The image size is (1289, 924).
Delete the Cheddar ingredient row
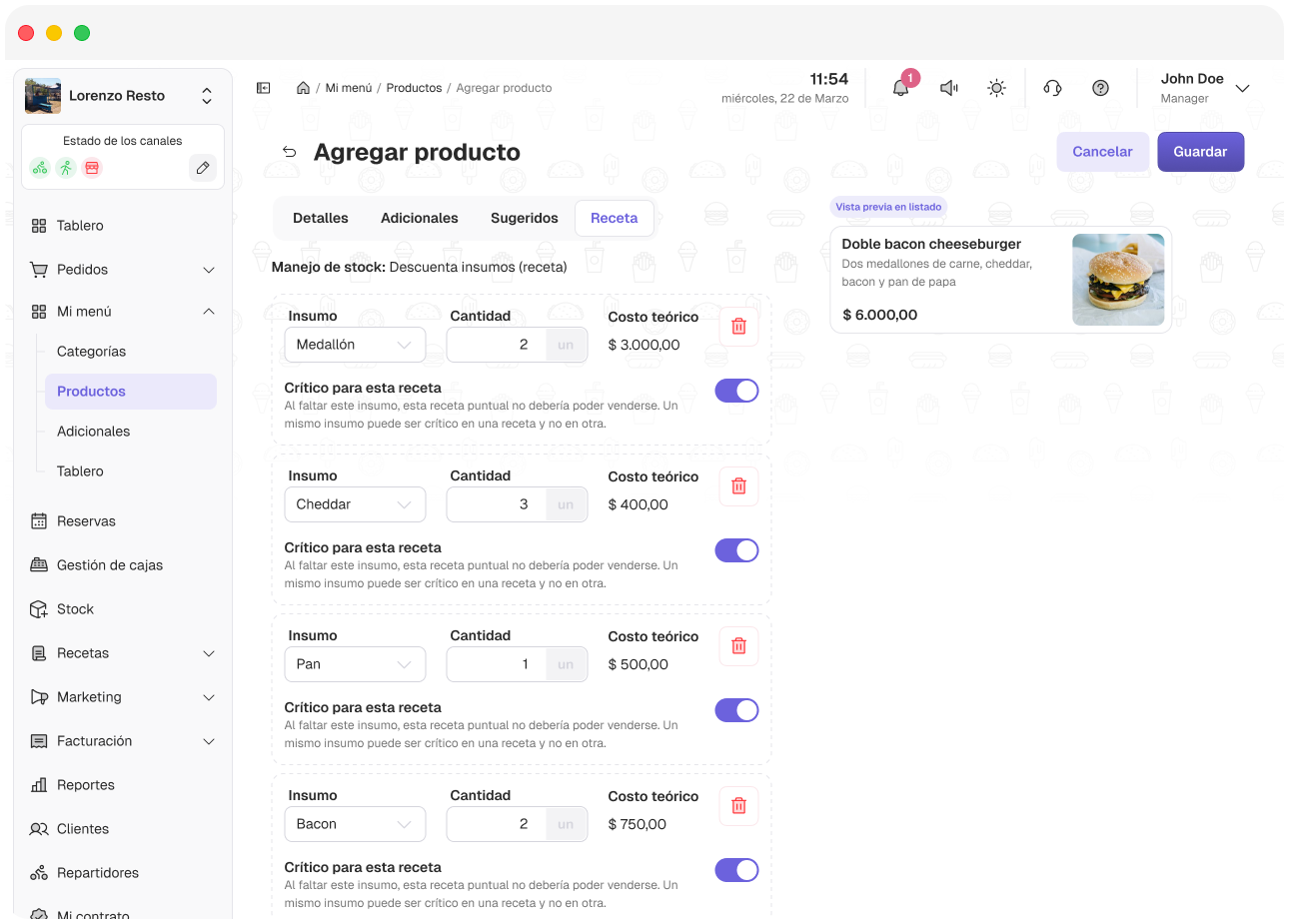coord(739,486)
